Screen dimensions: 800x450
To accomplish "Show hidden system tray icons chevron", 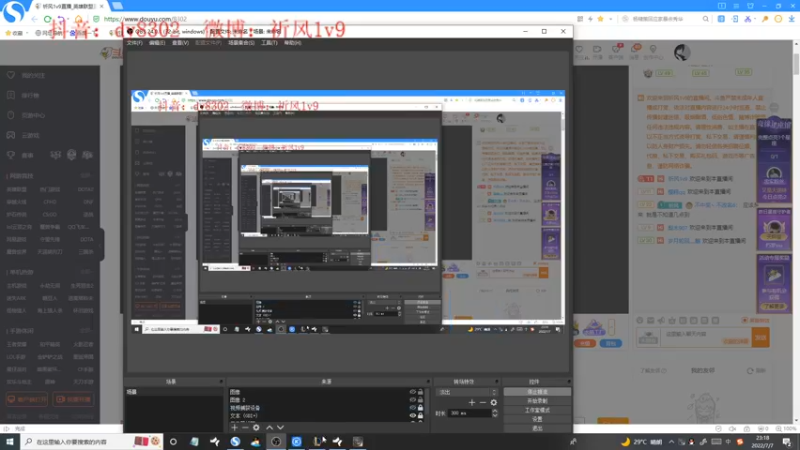I will [671, 442].
